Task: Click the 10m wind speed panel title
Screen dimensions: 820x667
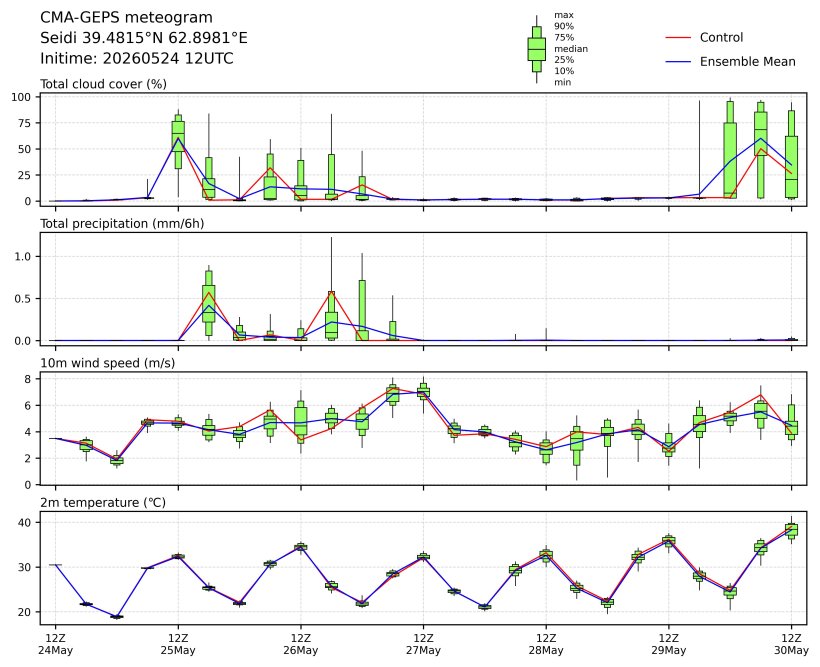Action: tap(108, 363)
